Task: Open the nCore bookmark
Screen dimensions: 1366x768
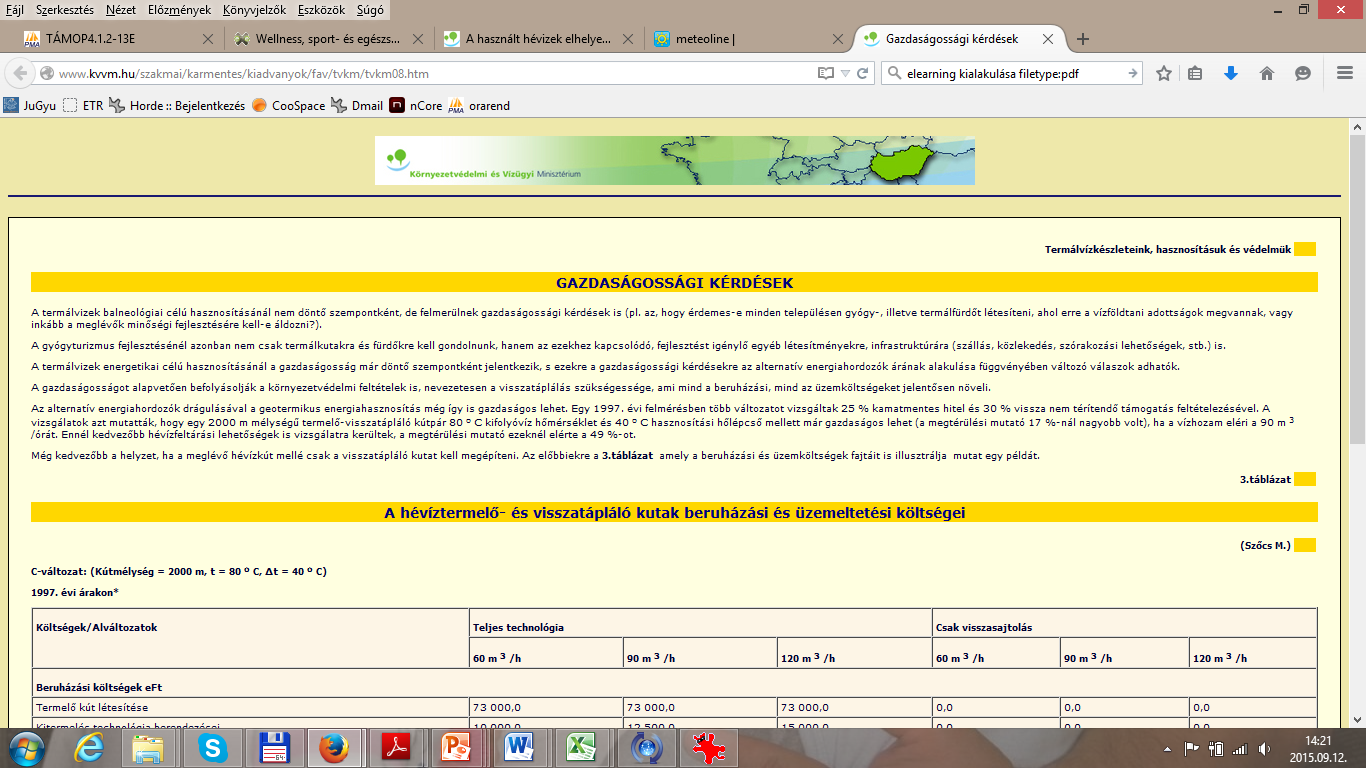Action: click(x=416, y=105)
